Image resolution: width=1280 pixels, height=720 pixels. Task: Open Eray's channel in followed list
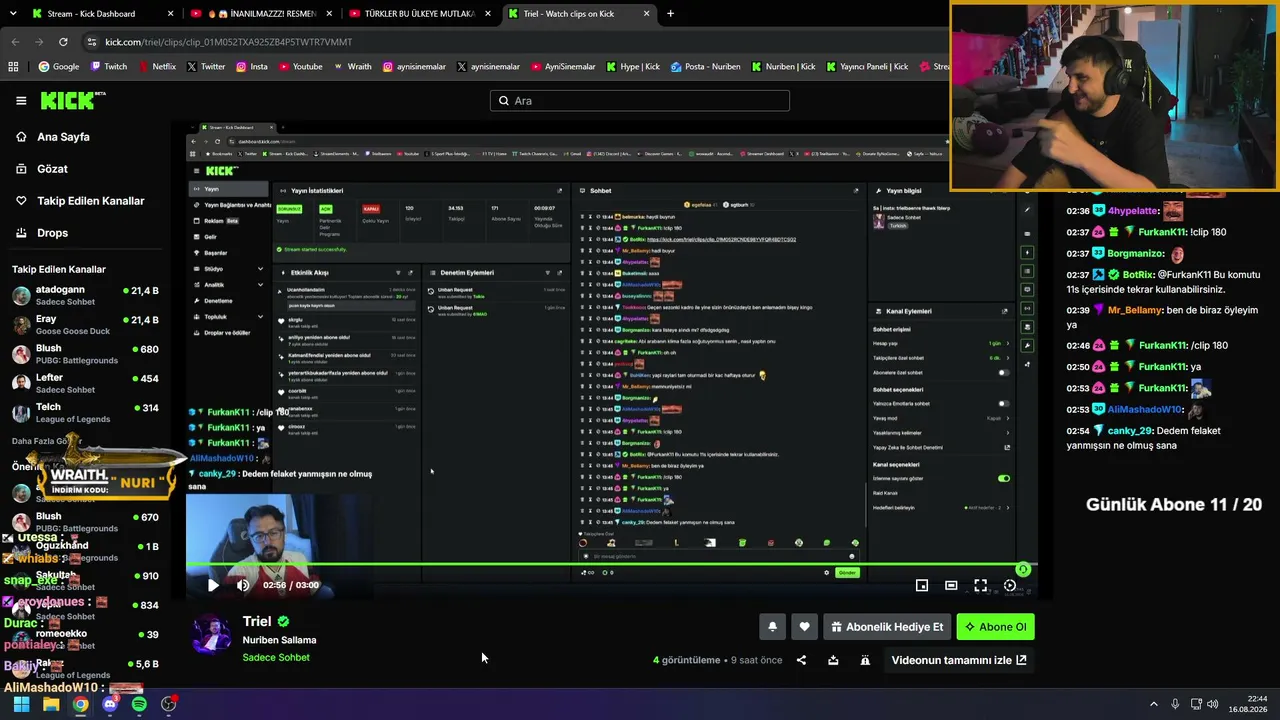pos(85,324)
